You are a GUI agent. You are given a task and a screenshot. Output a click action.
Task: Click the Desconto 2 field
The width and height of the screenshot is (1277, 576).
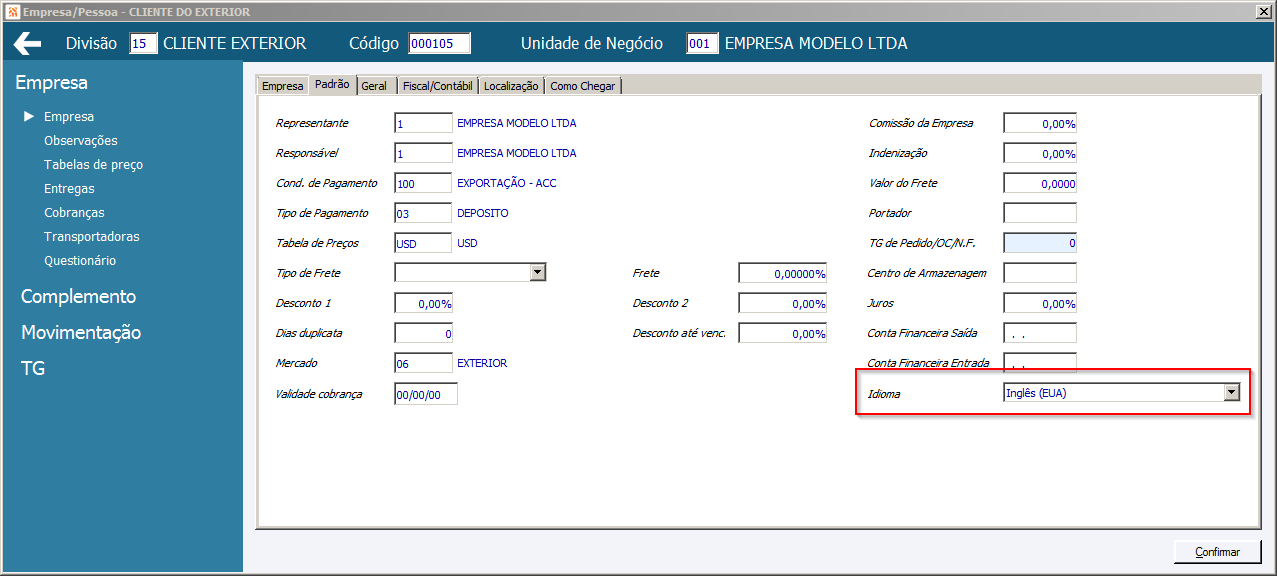[783, 304]
